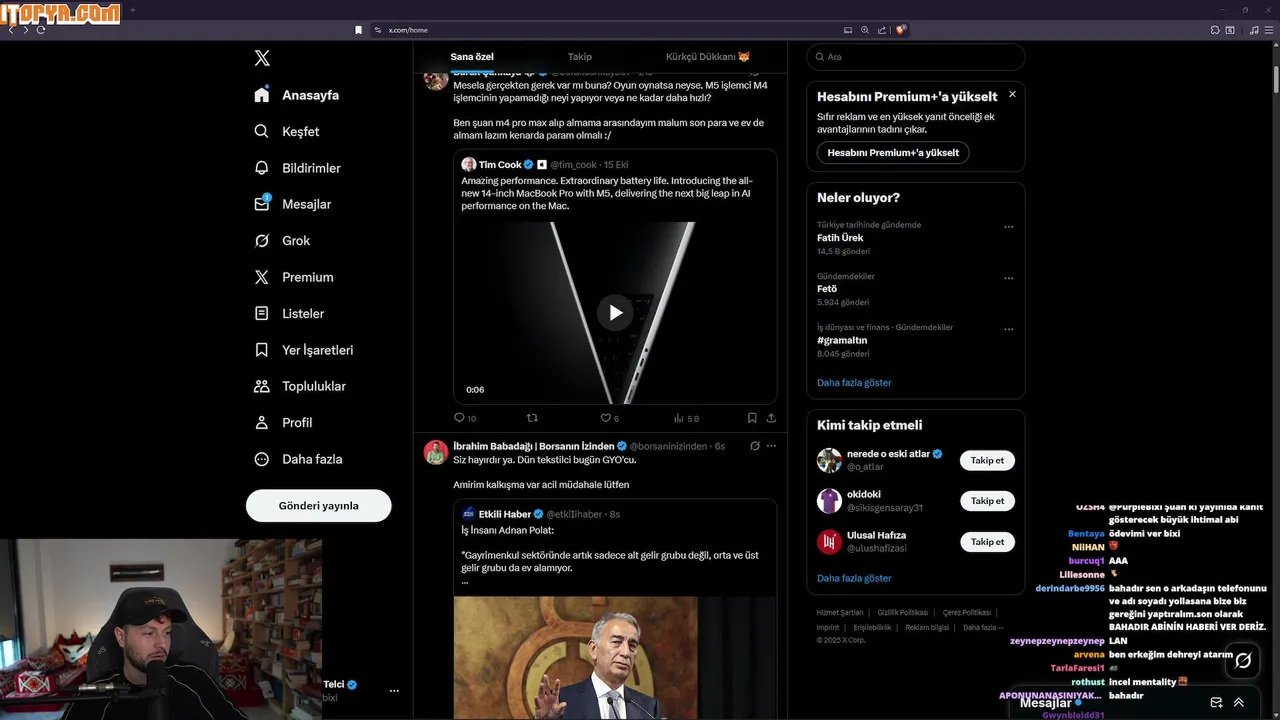This screenshot has height=720, width=1280.
Task: Open the browser hamburger menu
Action: pyautogui.click(x=1270, y=30)
